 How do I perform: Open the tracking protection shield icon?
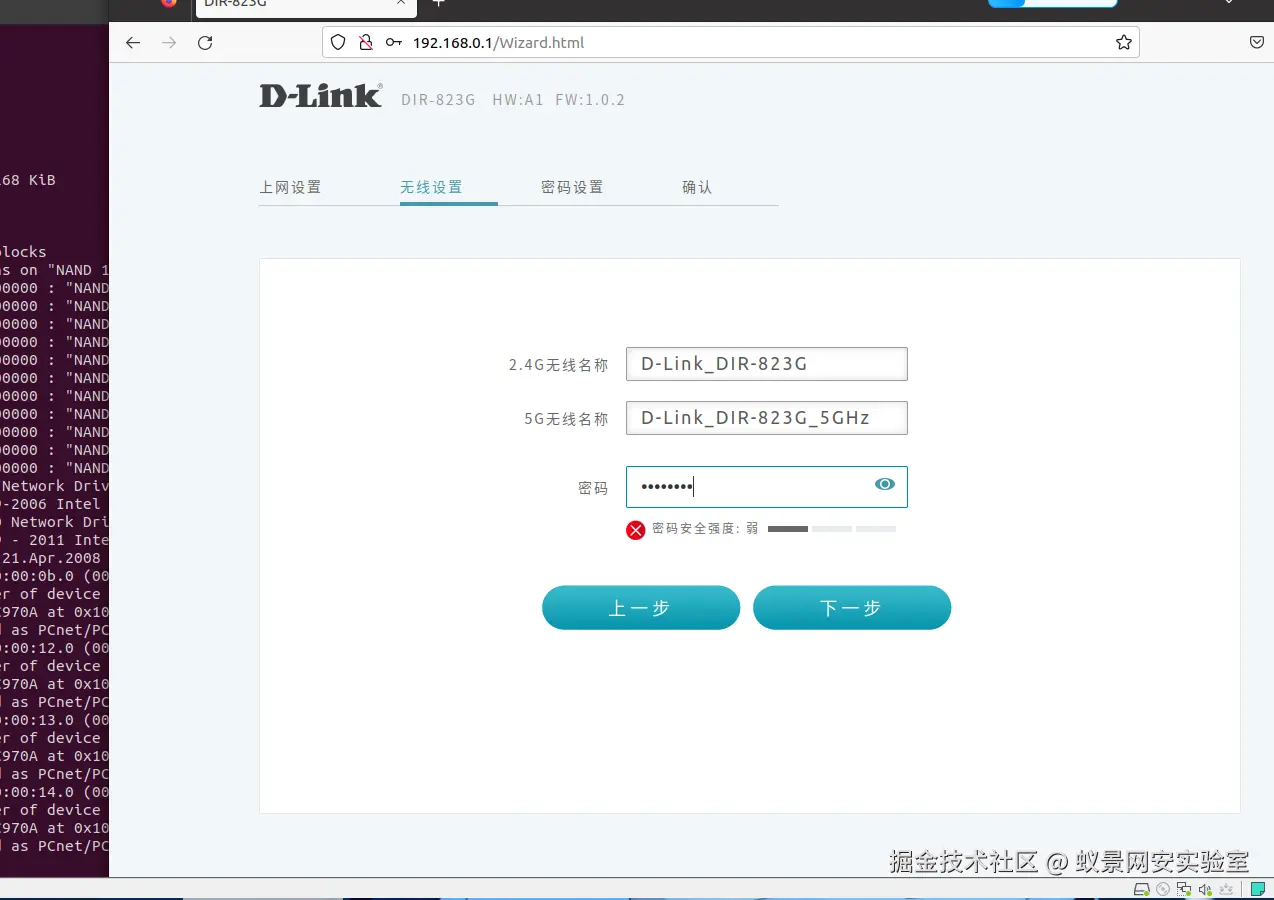(338, 43)
